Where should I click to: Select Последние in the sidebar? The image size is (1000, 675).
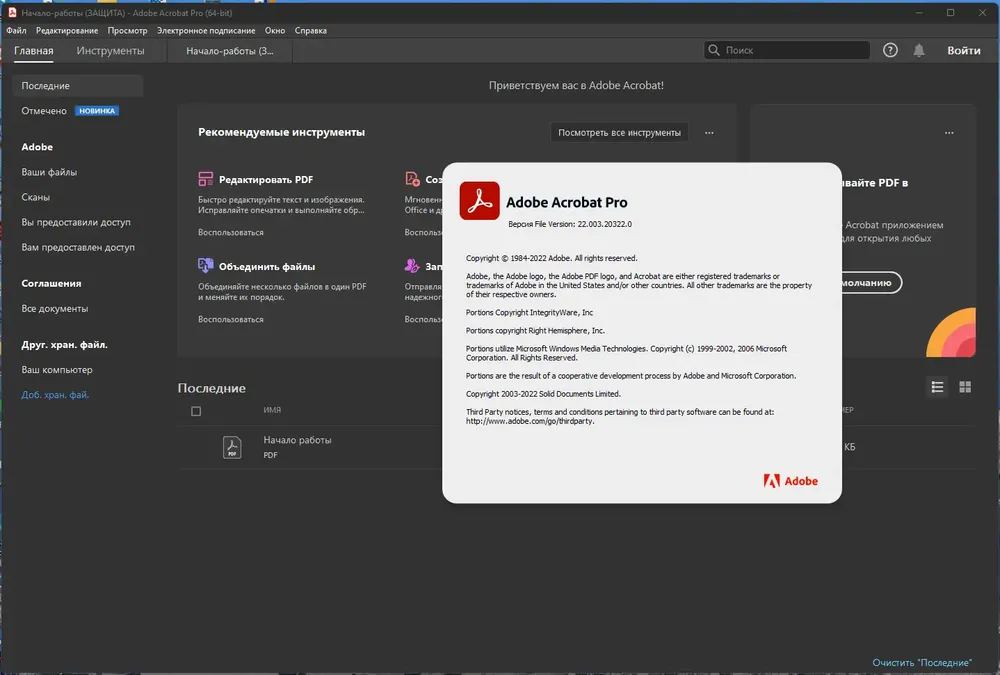coord(77,85)
